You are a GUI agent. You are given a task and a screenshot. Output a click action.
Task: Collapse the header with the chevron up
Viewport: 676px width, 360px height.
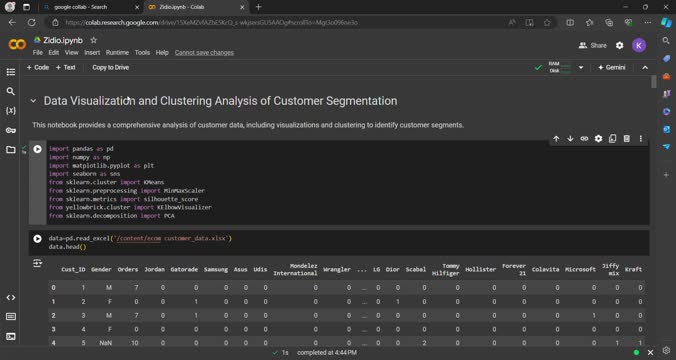point(645,68)
